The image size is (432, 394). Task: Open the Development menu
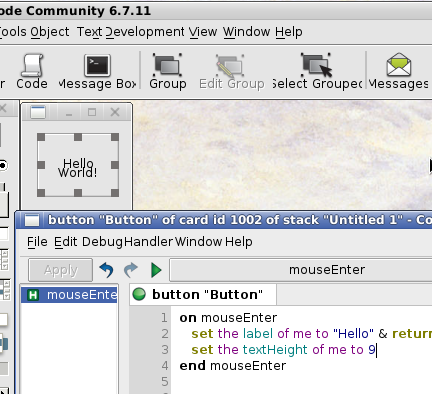[x=145, y=32]
